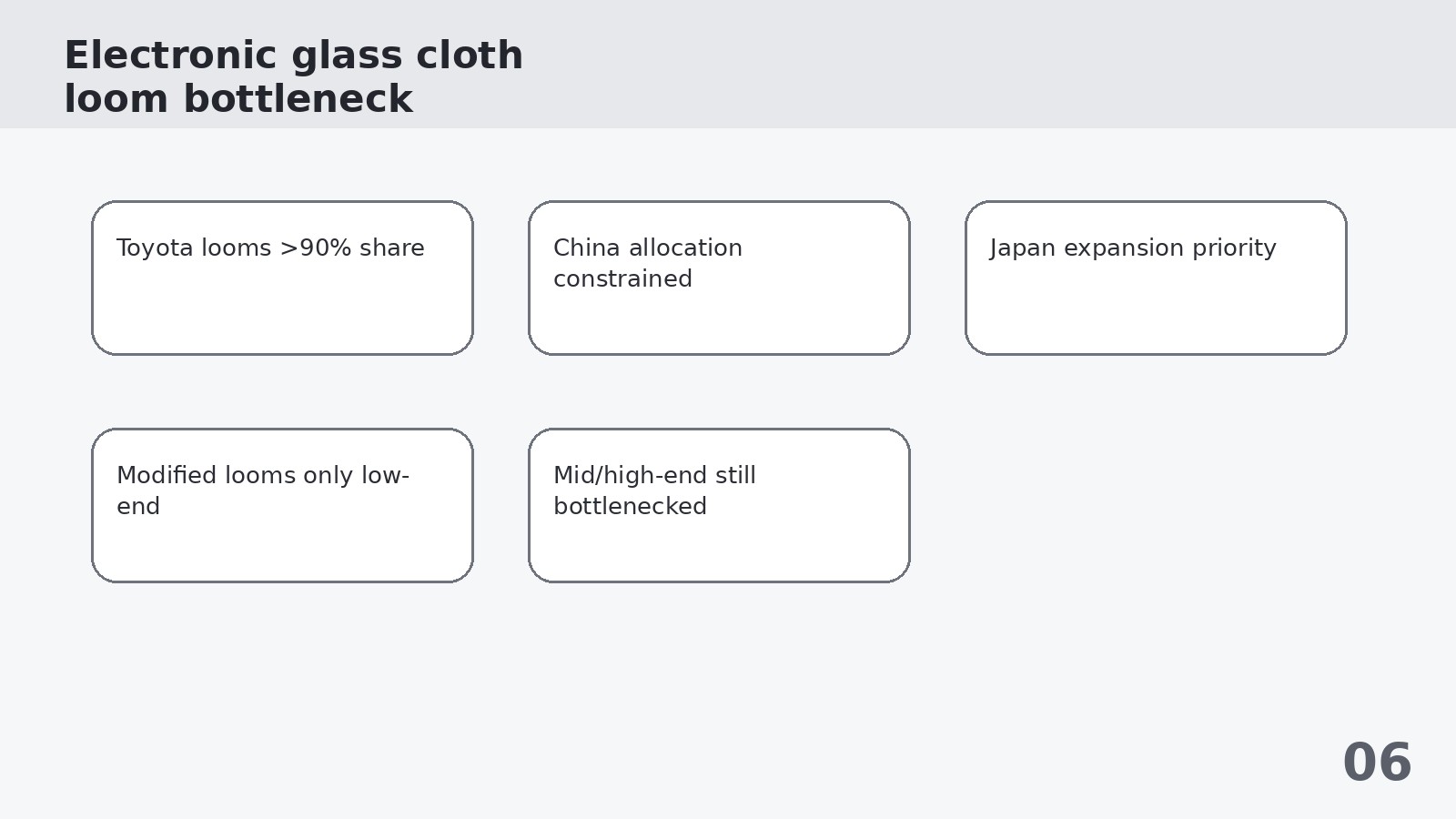Select the 'Japan expansion priority' card
Image resolution: width=1456 pixels, height=819 pixels.
coord(1156,278)
